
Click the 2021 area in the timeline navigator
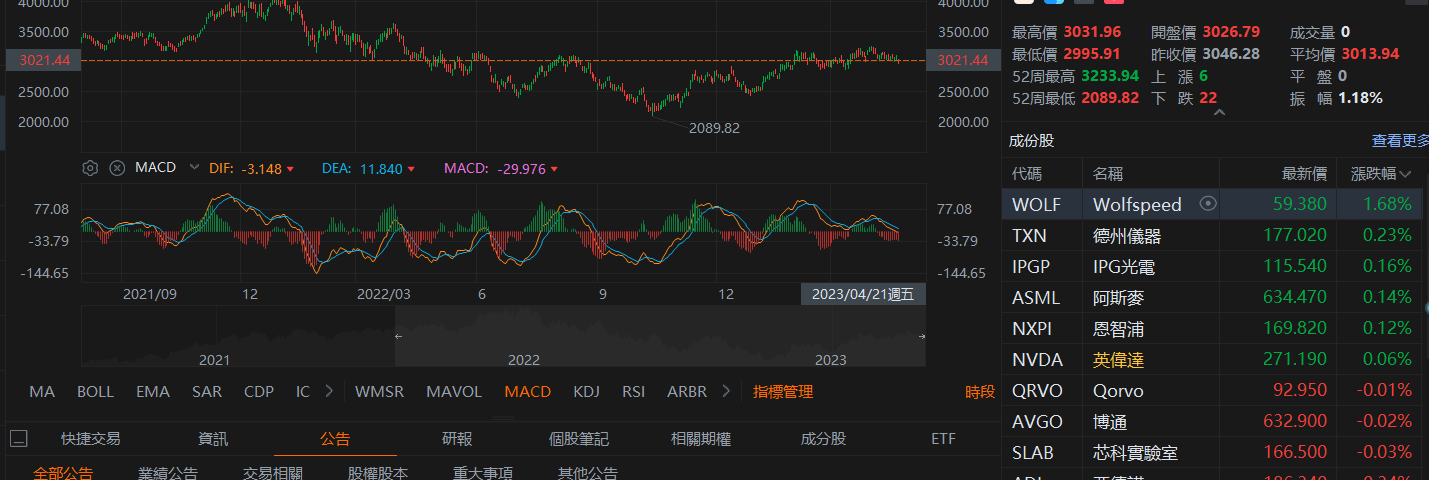click(x=215, y=359)
